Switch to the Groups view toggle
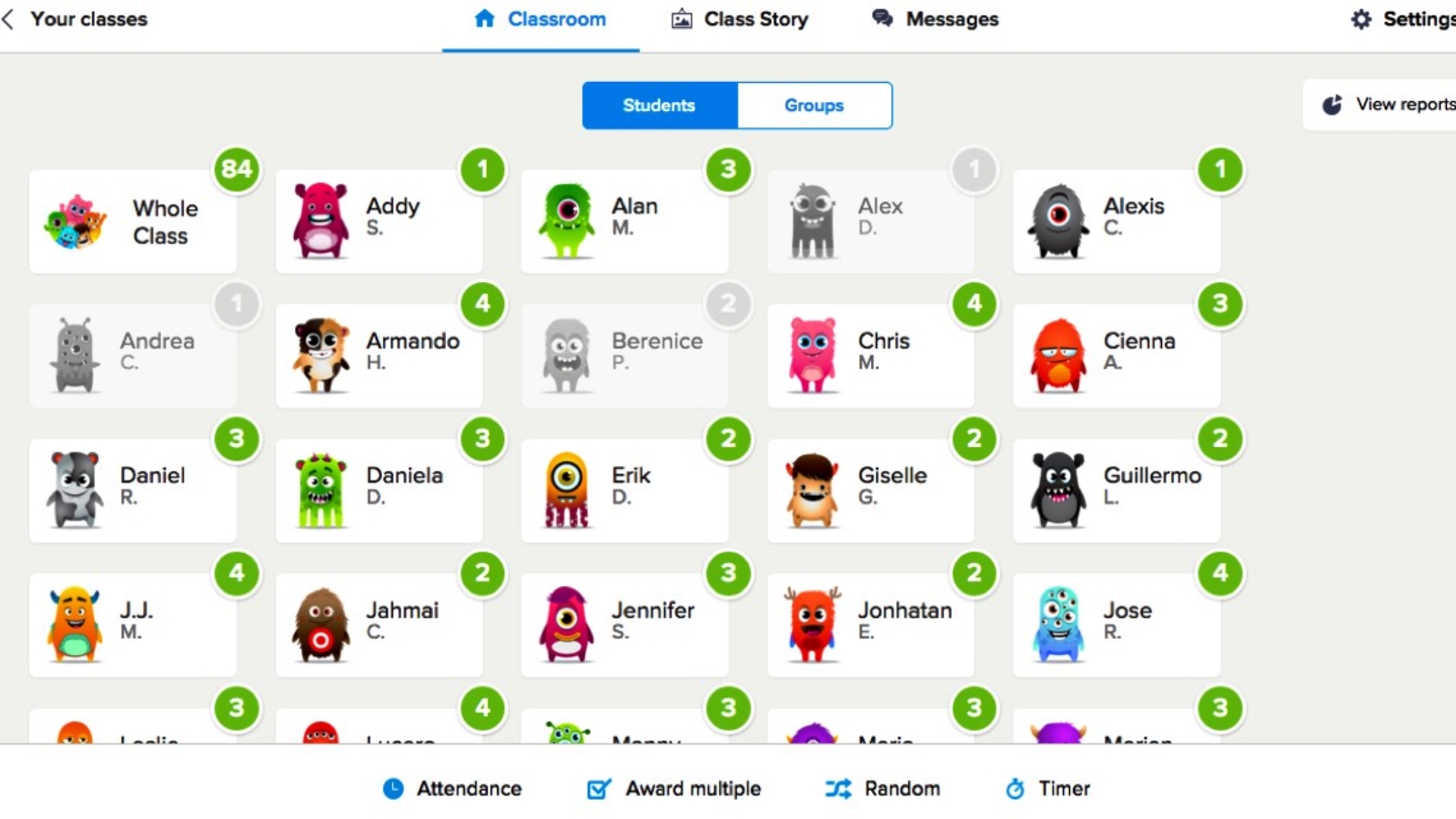 coord(814,106)
